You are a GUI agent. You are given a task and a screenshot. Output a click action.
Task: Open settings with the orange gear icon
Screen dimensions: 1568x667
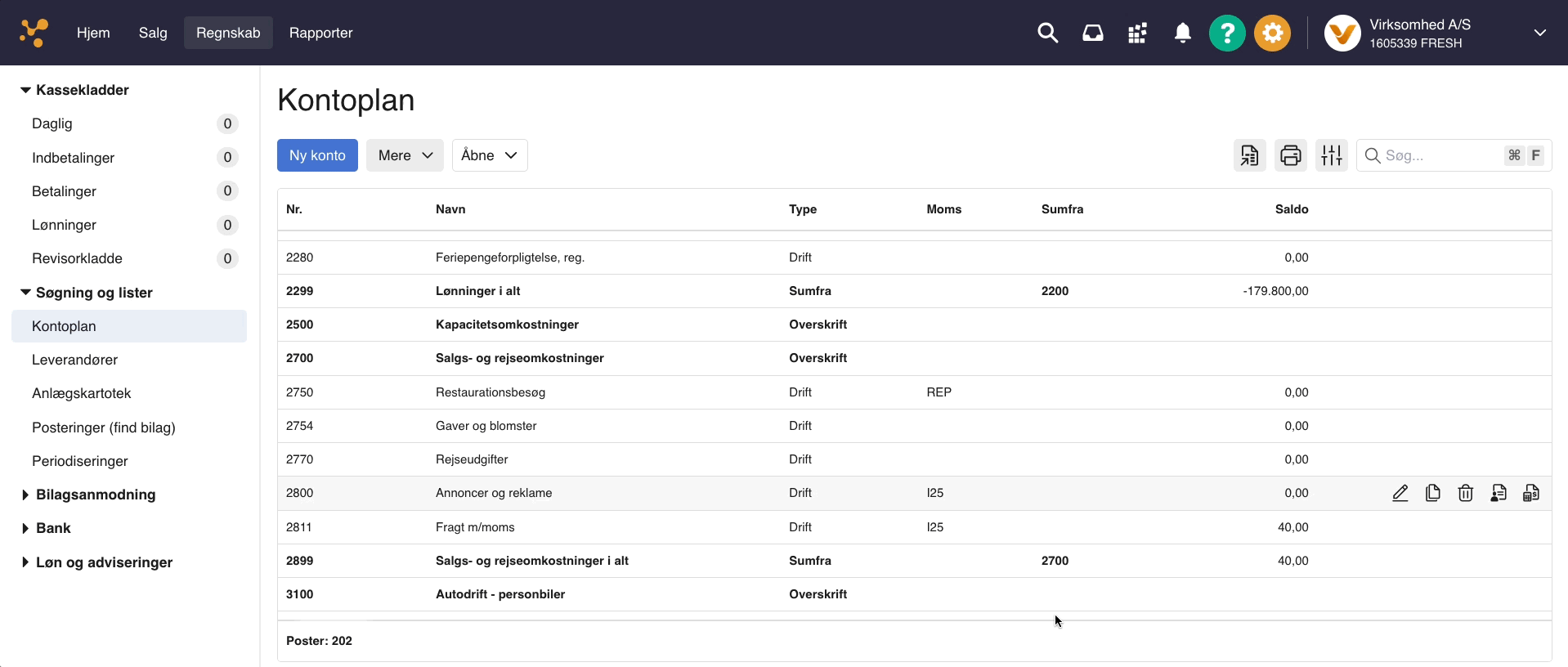(1272, 34)
